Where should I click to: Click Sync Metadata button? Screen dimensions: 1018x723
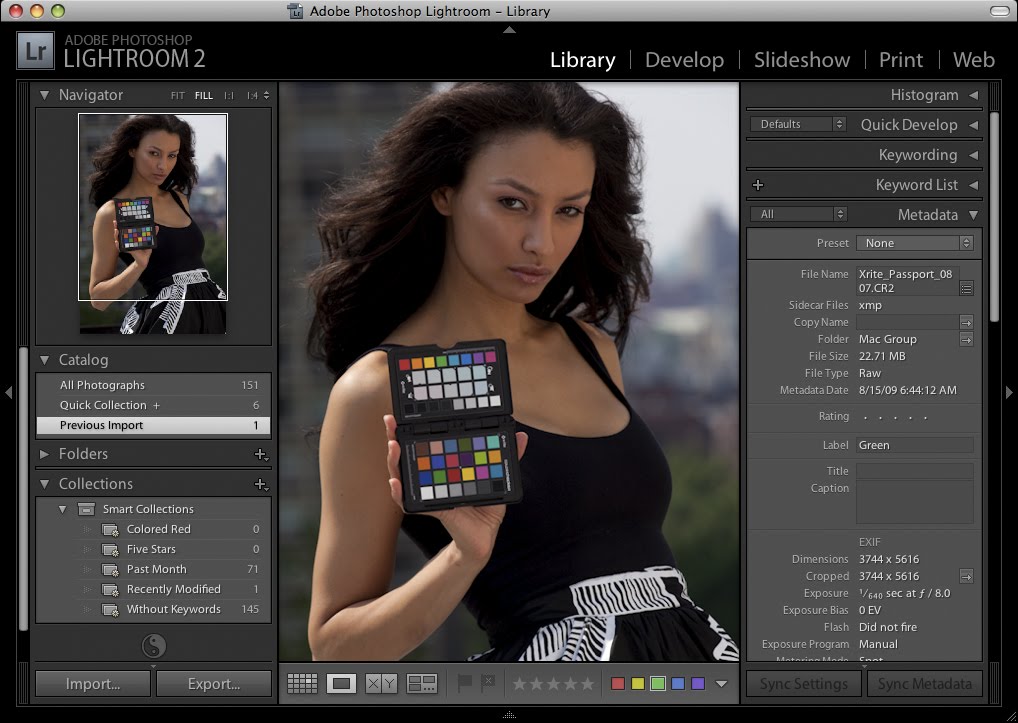click(x=925, y=683)
